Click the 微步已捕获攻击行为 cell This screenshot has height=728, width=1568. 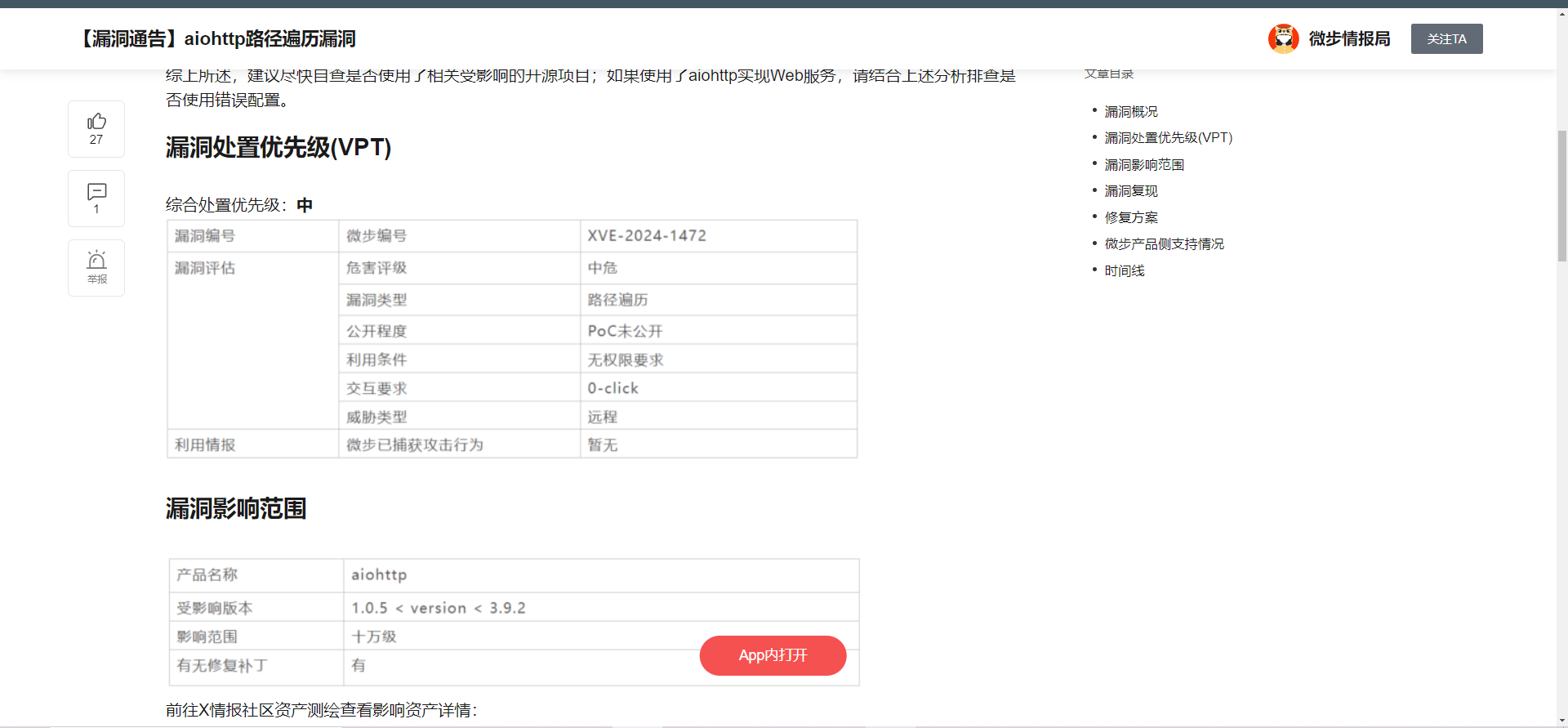tap(460, 444)
